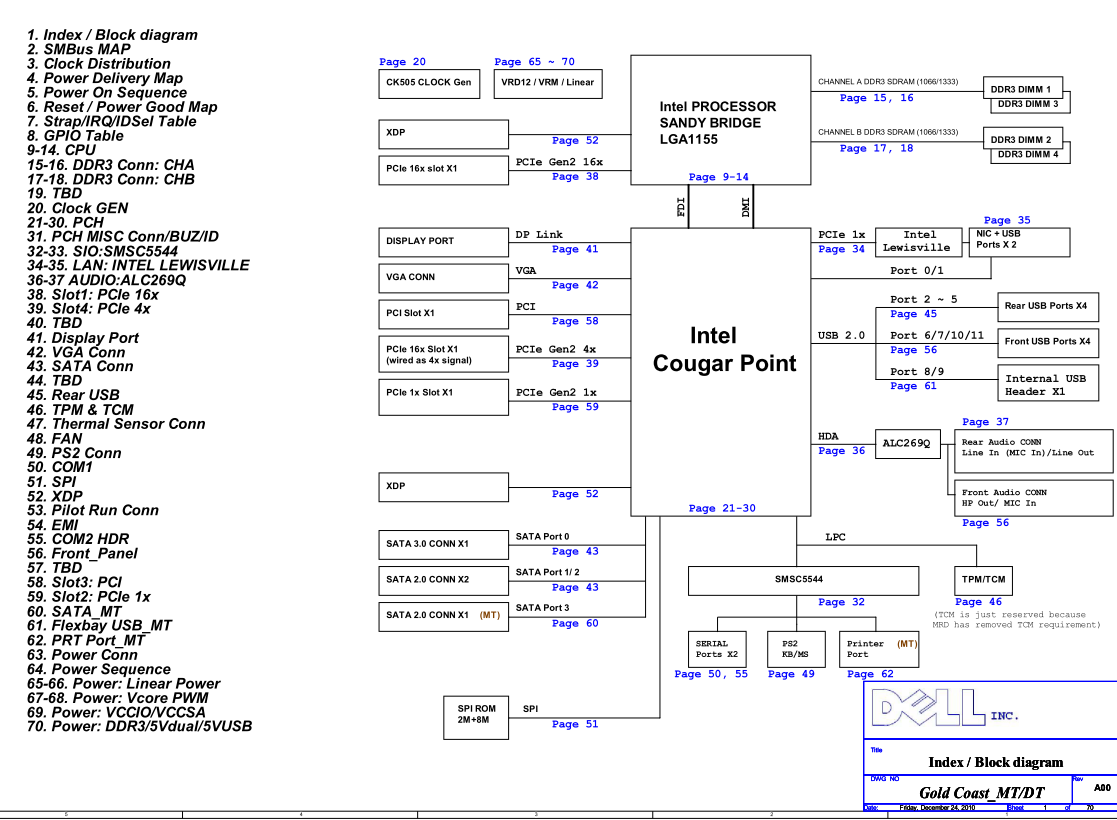Select the "ALC269Q" audio codec block
This screenshot has width=1117, height=820.
(908, 444)
